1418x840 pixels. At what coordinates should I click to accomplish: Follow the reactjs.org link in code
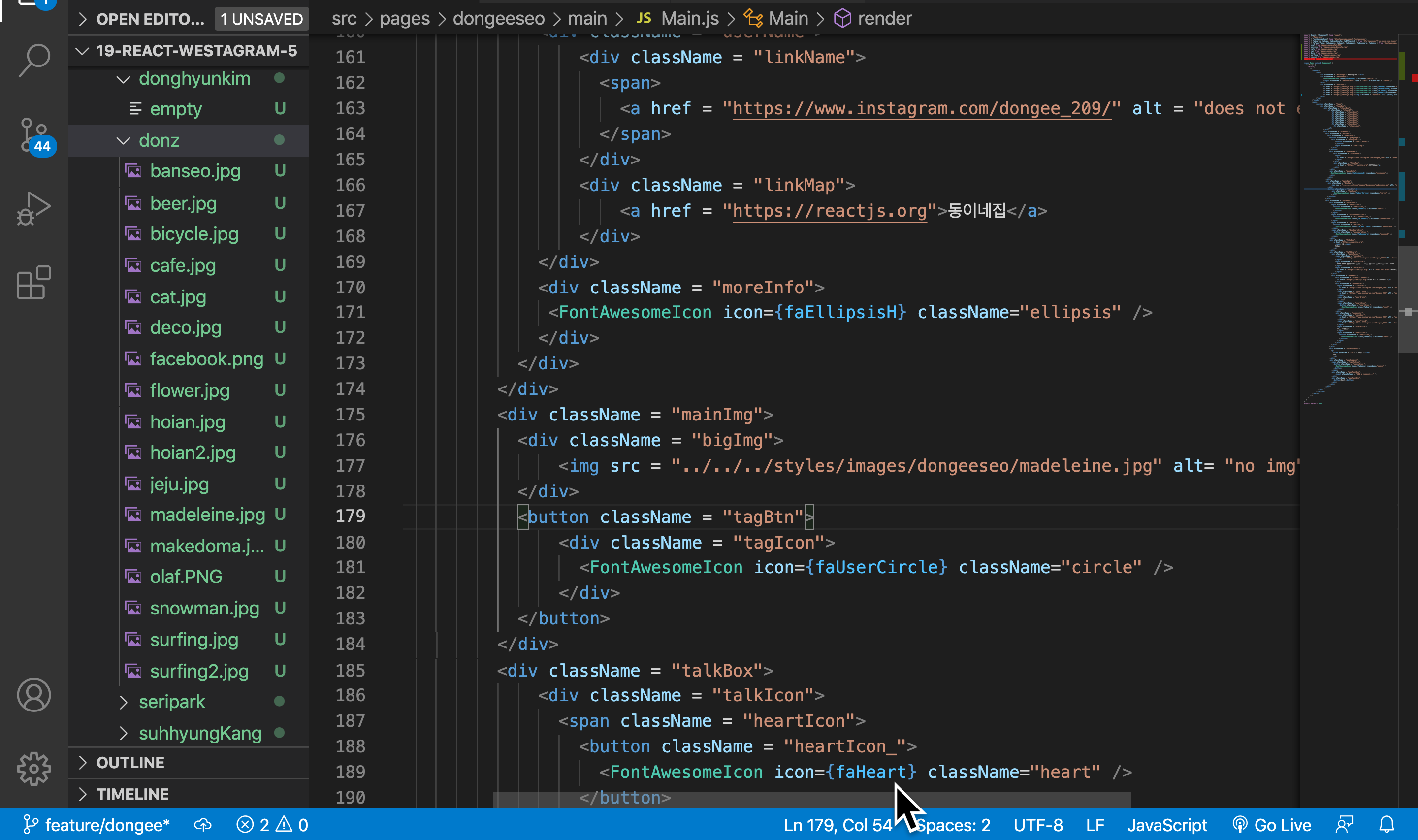(830, 211)
